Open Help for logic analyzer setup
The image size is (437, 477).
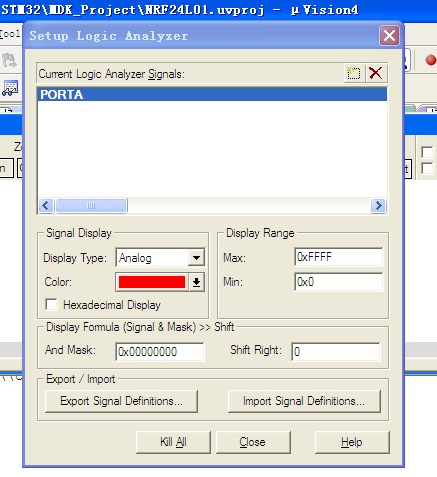[352, 442]
